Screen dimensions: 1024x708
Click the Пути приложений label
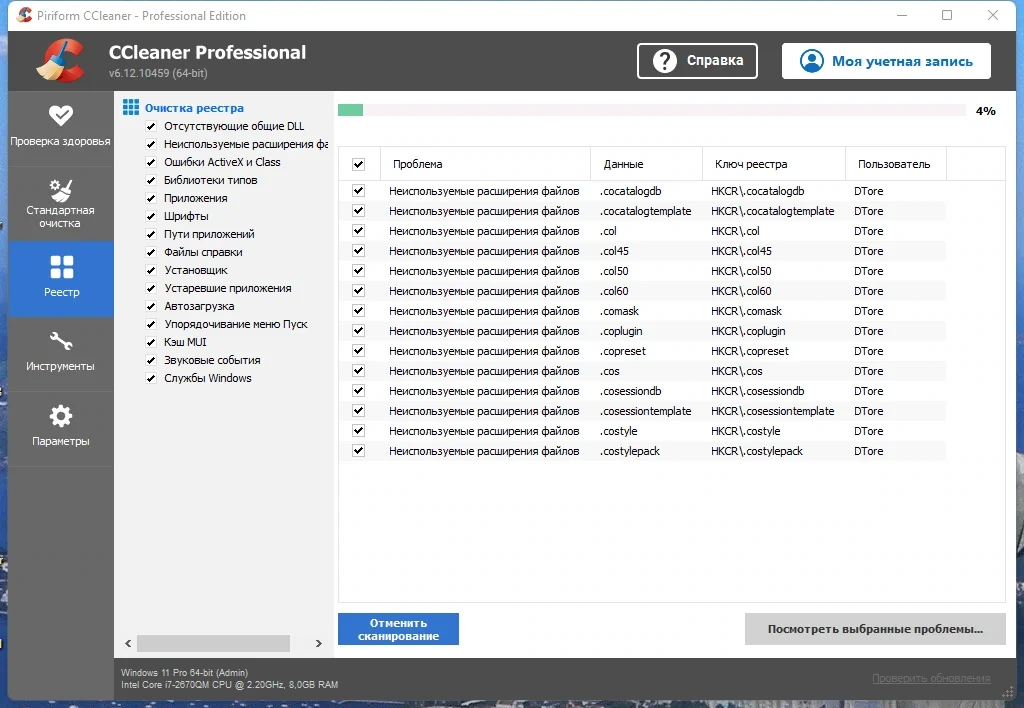pyautogui.click(x=209, y=234)
